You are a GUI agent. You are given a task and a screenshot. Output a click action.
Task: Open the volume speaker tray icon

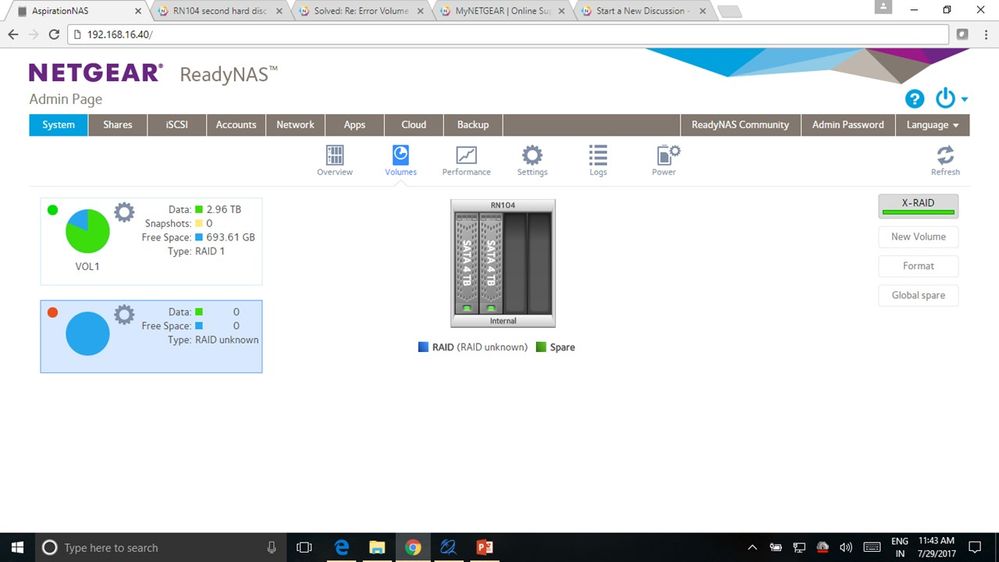pyautogui.click(x=845, y=547)
